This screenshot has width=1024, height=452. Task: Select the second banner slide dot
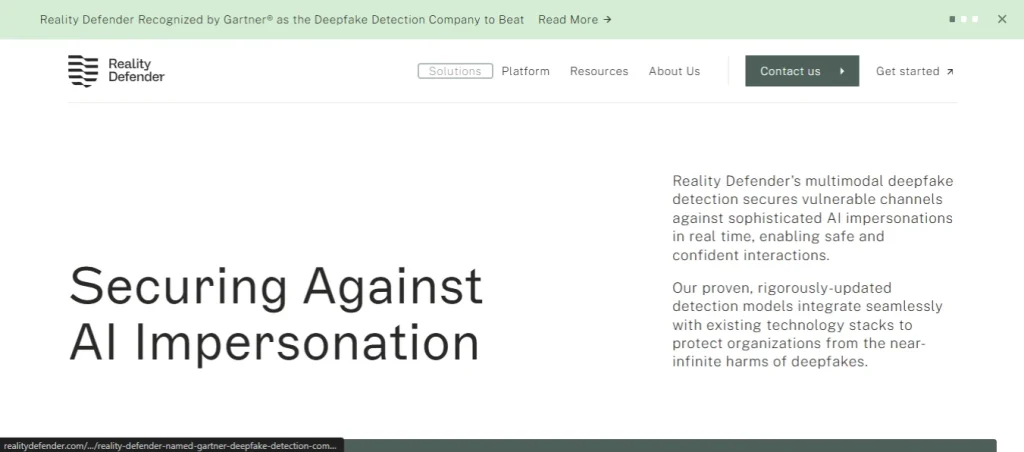click(964, 20)
